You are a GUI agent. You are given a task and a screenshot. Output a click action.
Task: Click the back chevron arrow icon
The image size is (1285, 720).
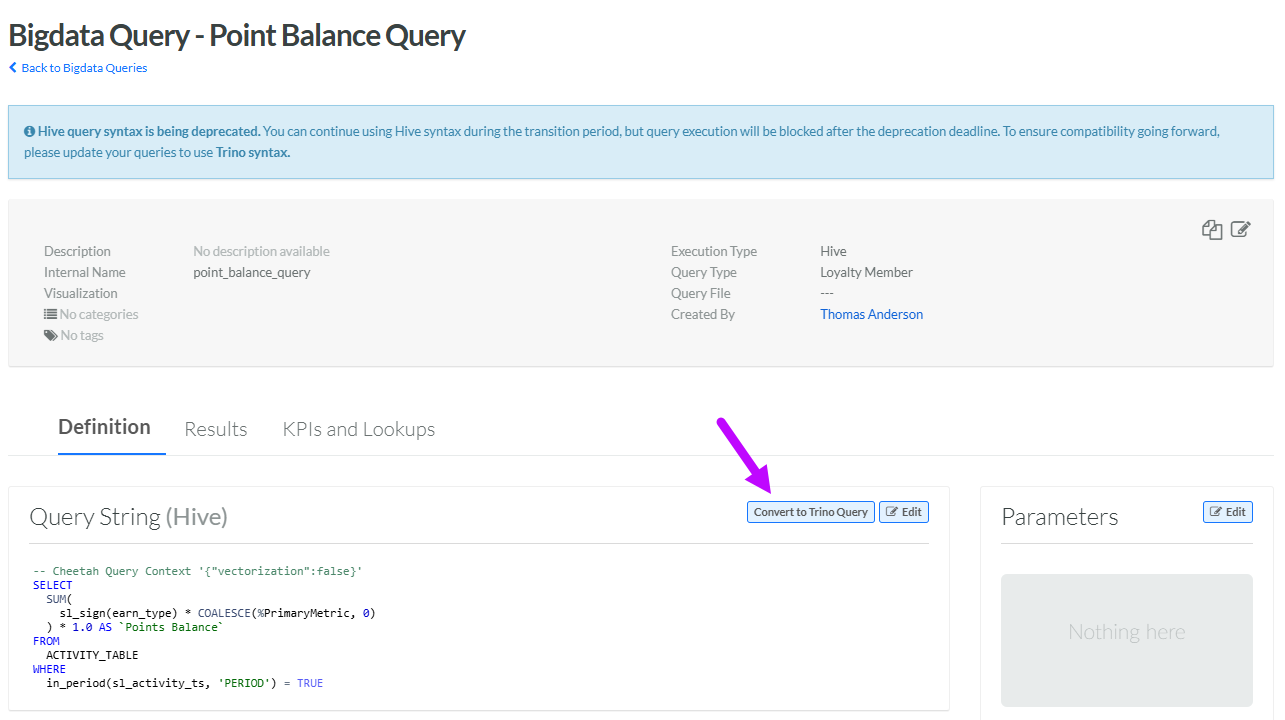click(x=13, y=68)
